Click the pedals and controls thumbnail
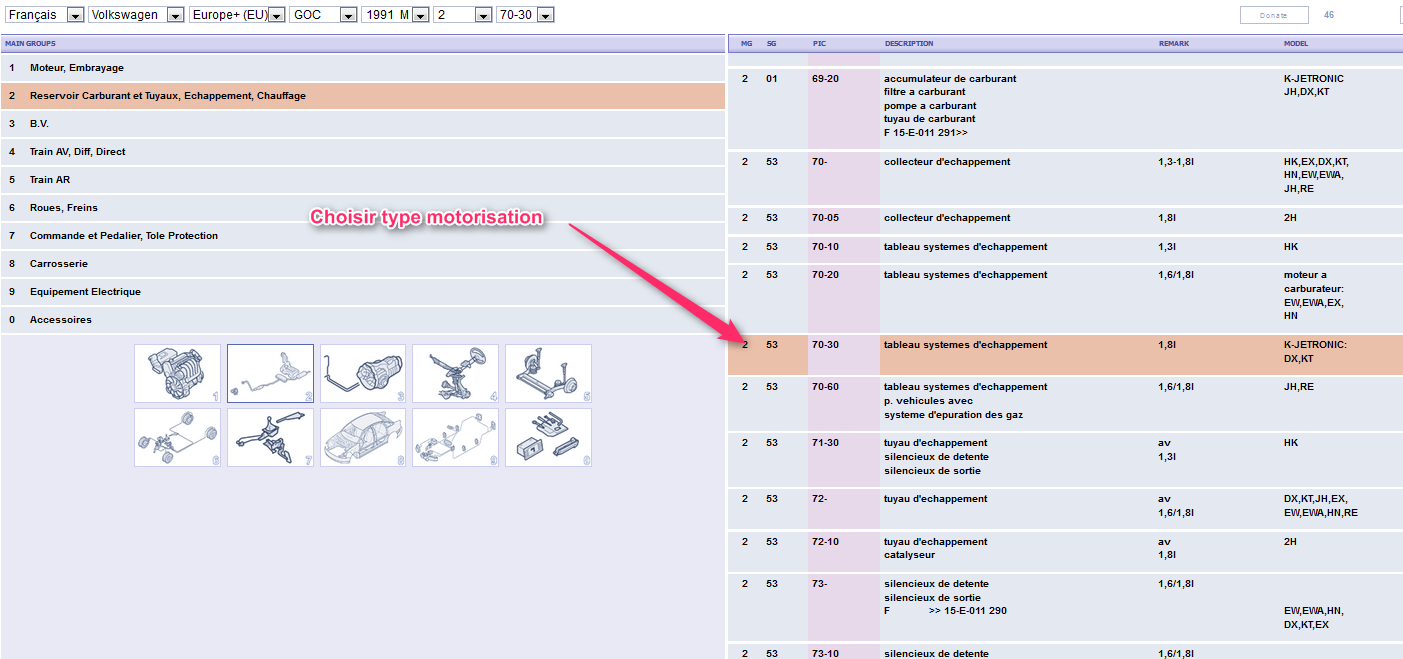 pyautogui.click(x=270, y=437)
